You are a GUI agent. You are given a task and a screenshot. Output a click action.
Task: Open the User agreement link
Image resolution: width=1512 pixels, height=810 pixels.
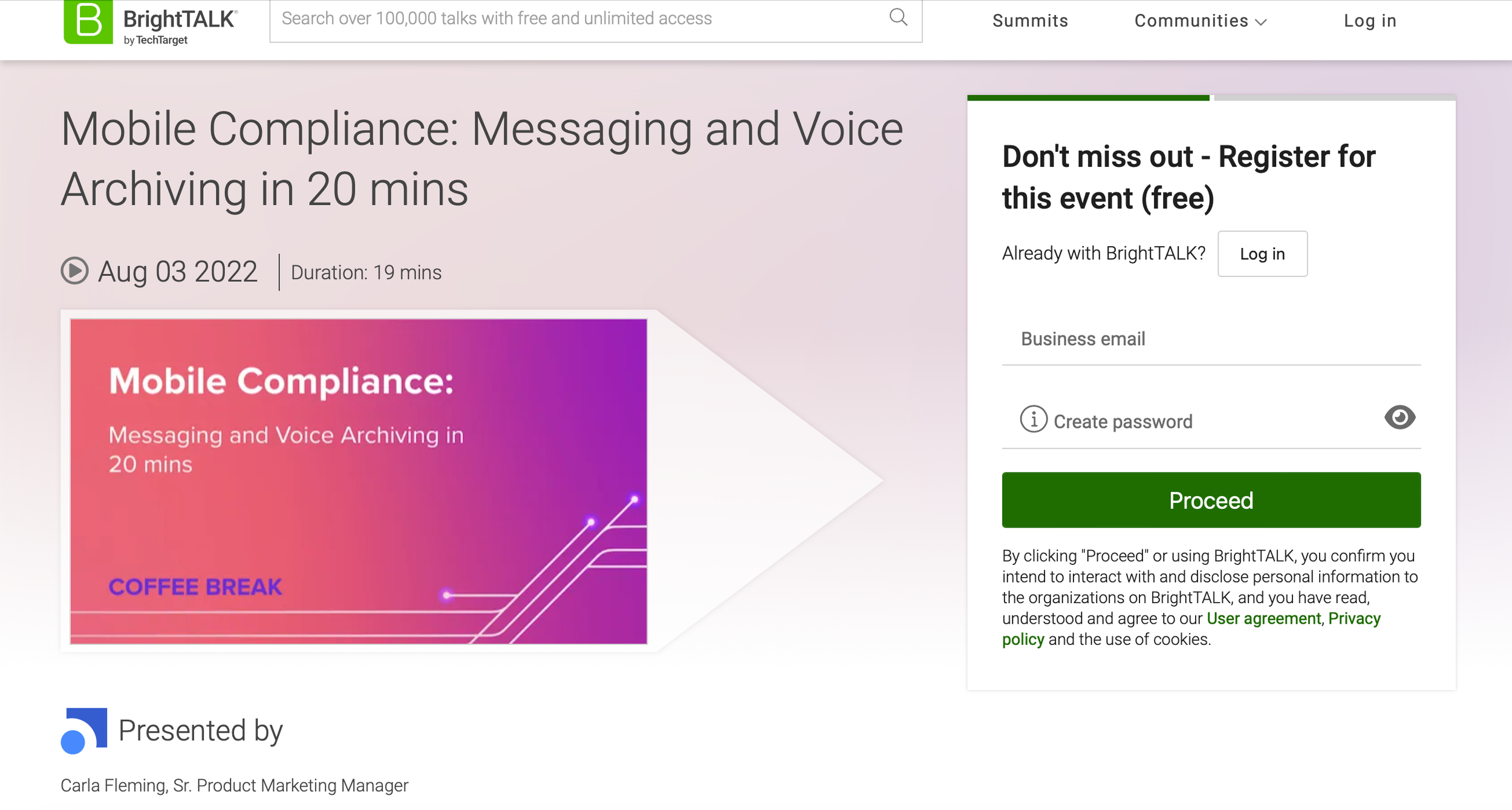pyautogui.click(x=1263, y=619)
